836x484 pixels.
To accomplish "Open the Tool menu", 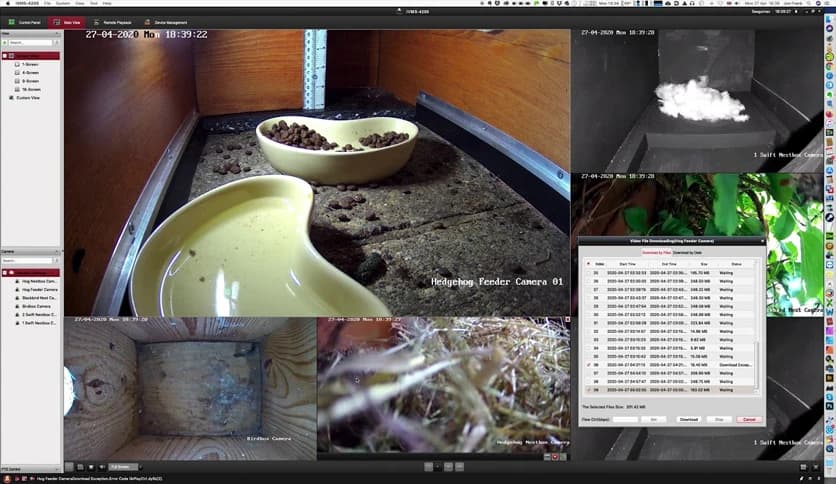I will tap(94, 3).
